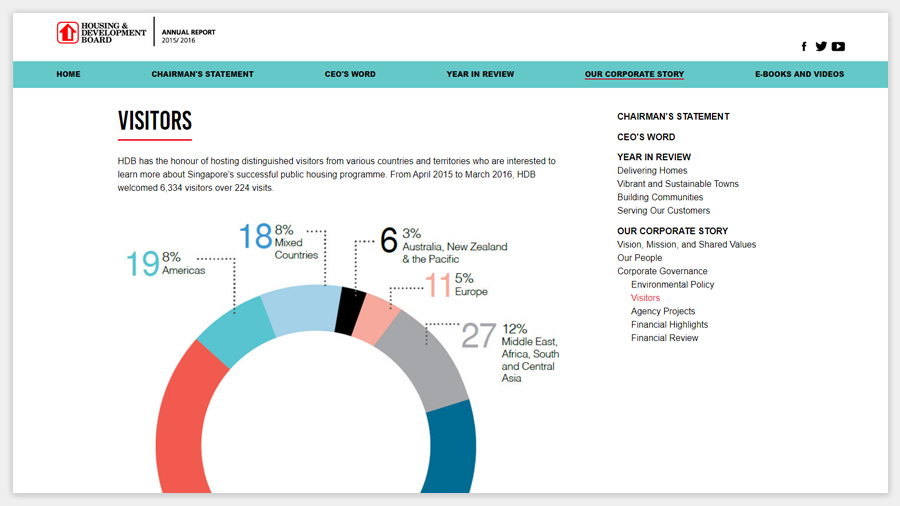Click the VISITORS page heading
This screenshot has height=506, width=900.
[x=155, y=121]
